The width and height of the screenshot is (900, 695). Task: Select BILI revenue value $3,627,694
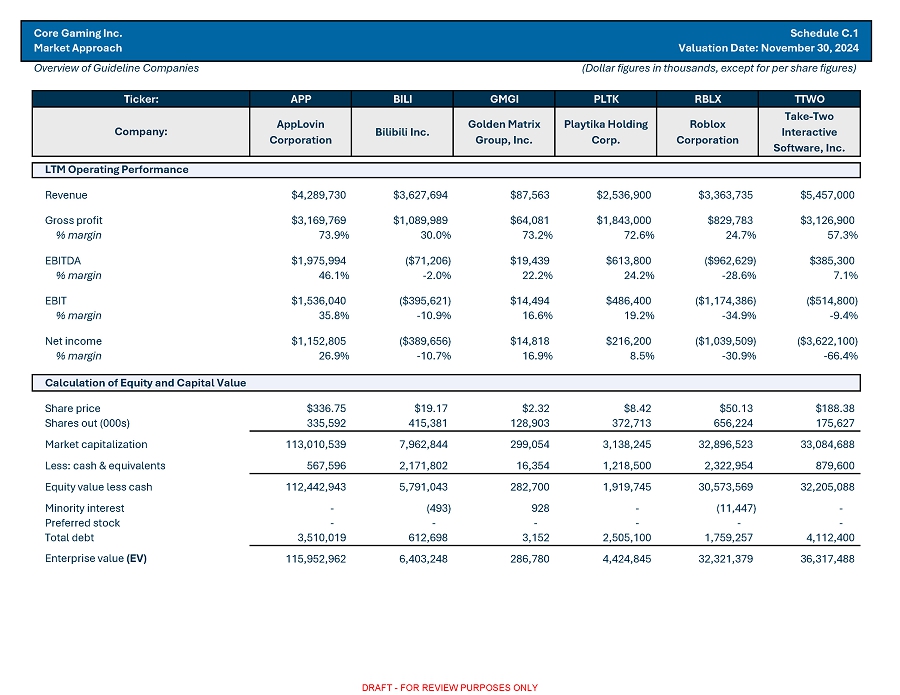(420, 195)
